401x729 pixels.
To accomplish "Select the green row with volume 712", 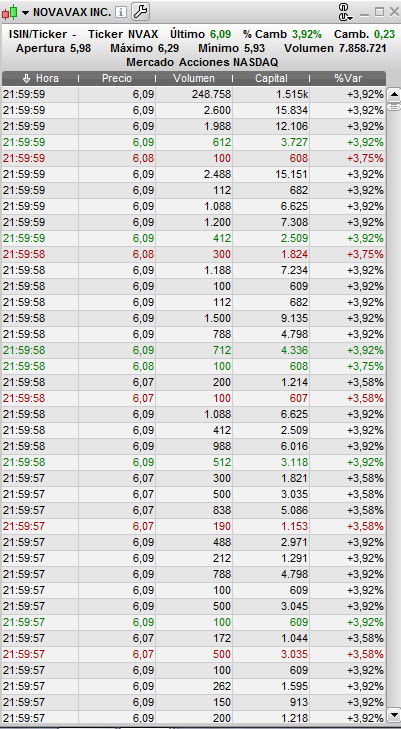I will (194, 350).
